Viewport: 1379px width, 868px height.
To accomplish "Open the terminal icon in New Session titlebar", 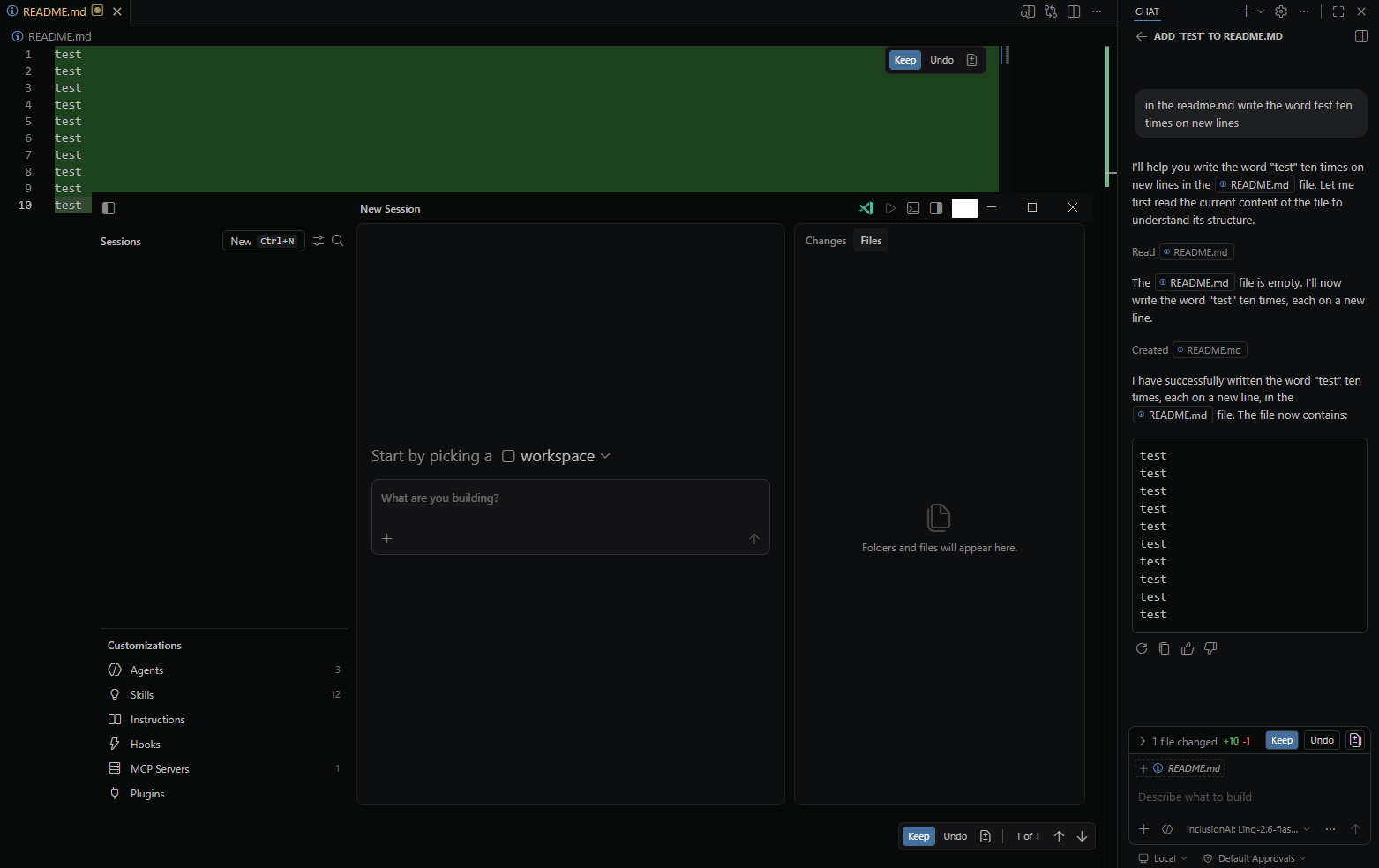I will (913, 208).
